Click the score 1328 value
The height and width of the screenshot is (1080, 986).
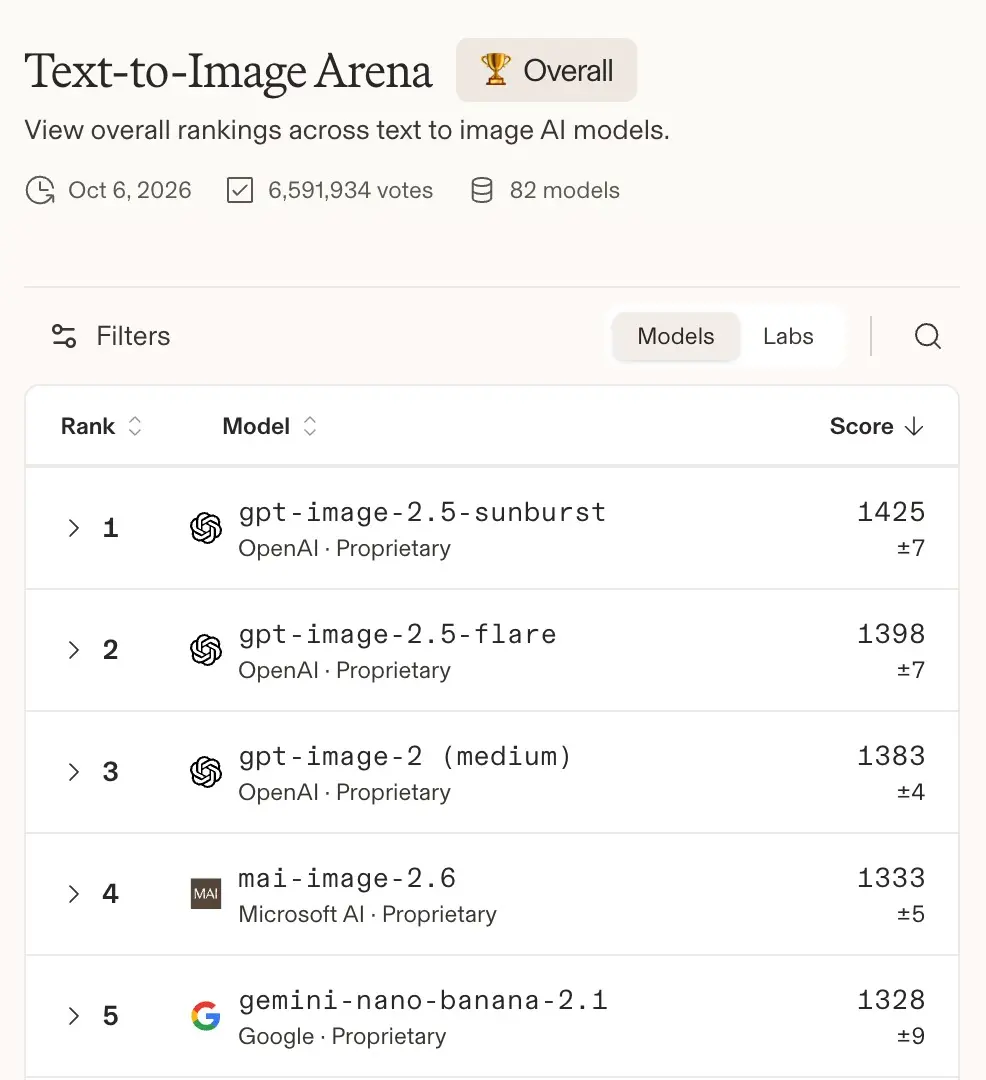click(x=891, y=1000)
